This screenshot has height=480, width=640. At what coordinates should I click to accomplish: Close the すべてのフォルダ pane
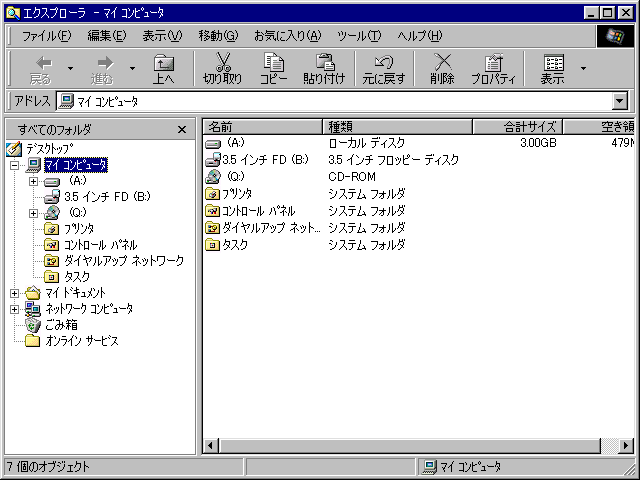(x=182, y=130)
